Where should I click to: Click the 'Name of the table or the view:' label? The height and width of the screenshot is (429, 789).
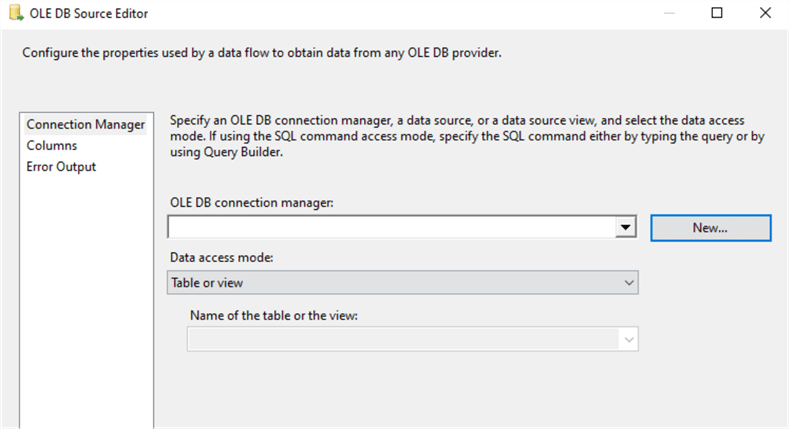click(275, 316)
